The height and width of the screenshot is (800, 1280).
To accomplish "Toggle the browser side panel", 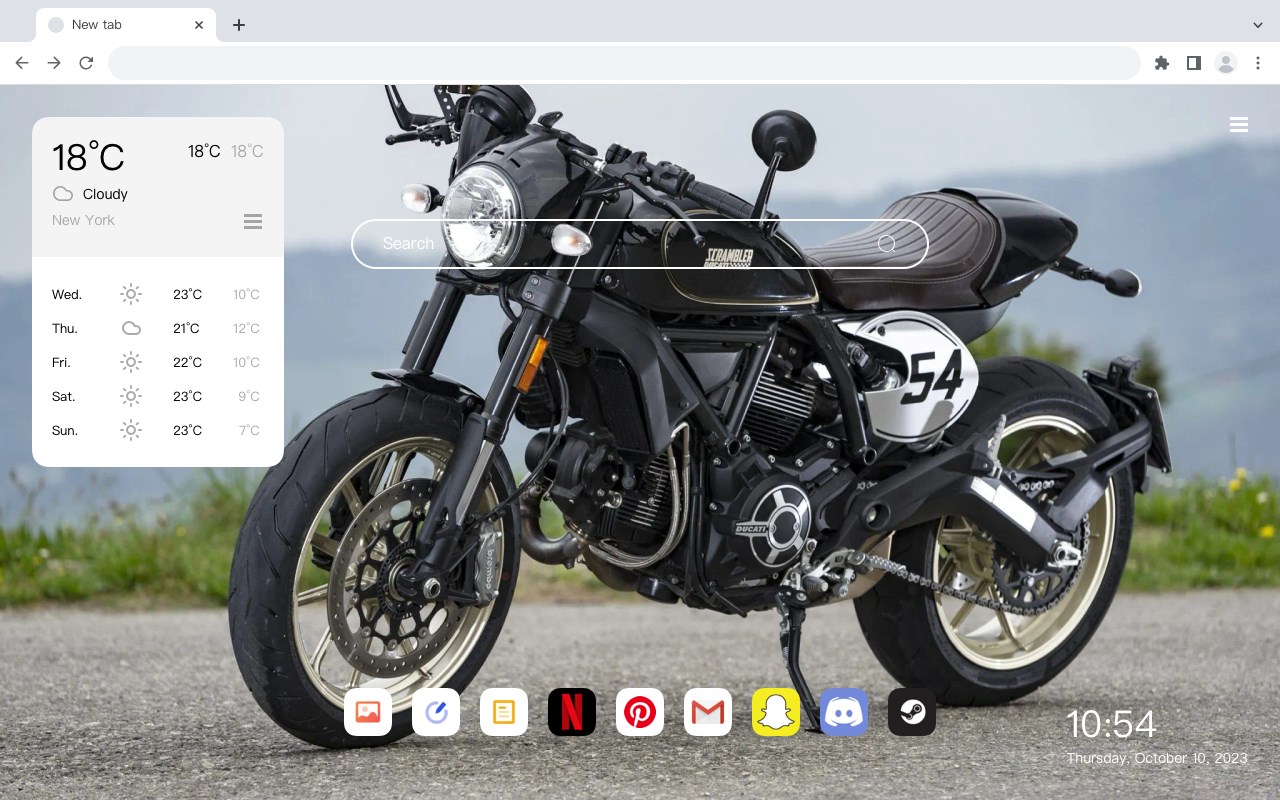I will tap(1193, 63).
